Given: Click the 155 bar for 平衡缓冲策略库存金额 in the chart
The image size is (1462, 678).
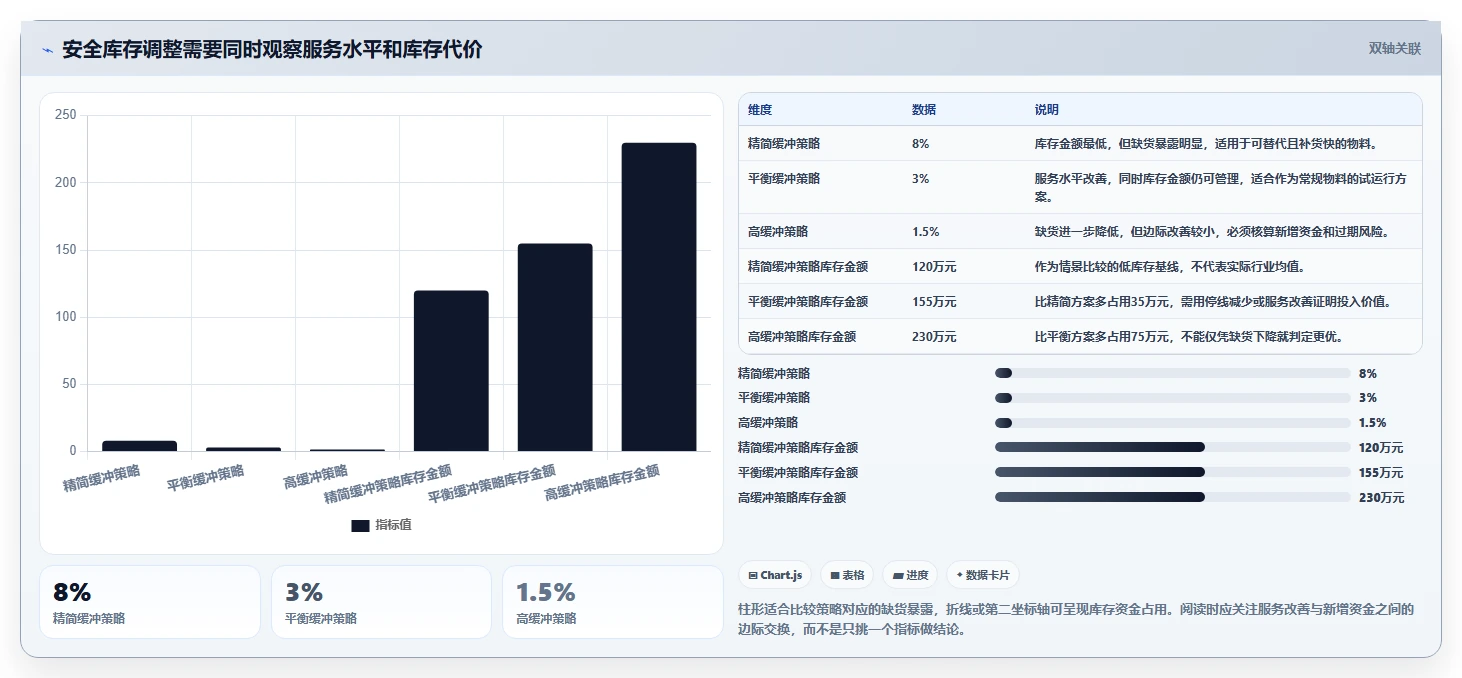Looking at the screenshot, I should tap(555, 347).
